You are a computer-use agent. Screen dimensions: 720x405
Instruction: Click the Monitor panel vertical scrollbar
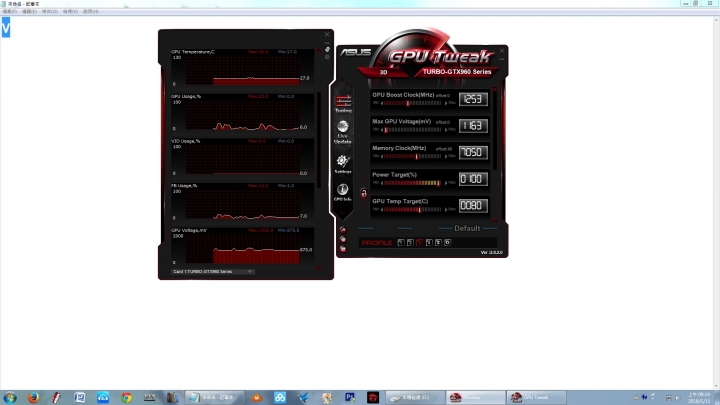pyautogui.click(x=319, y=140)
